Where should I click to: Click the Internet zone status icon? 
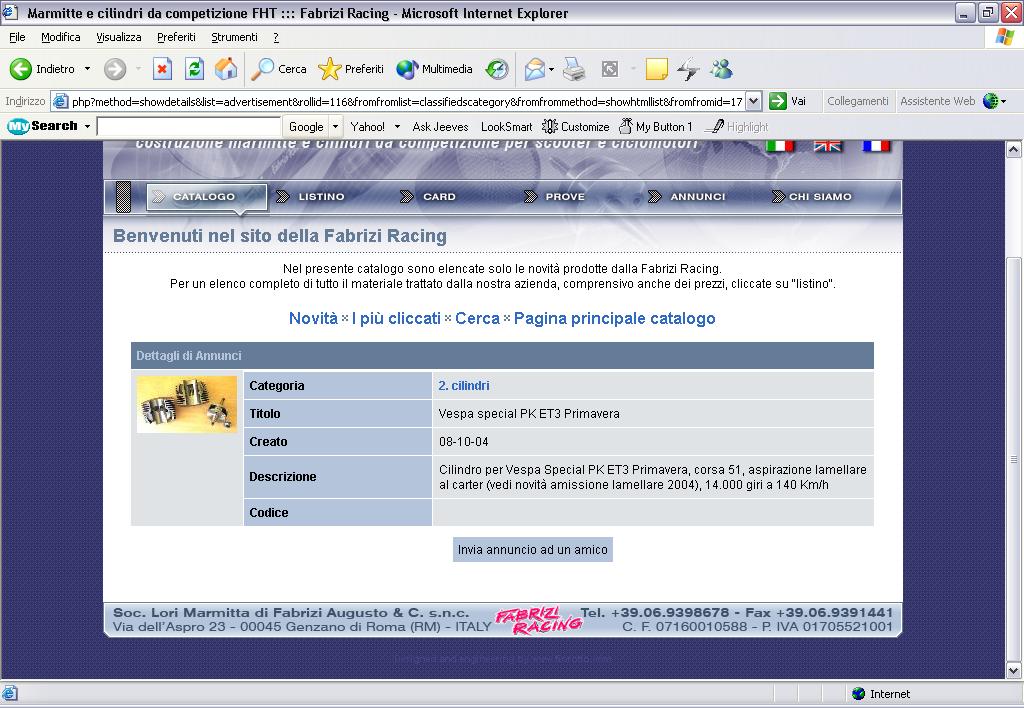coord(858,694)
